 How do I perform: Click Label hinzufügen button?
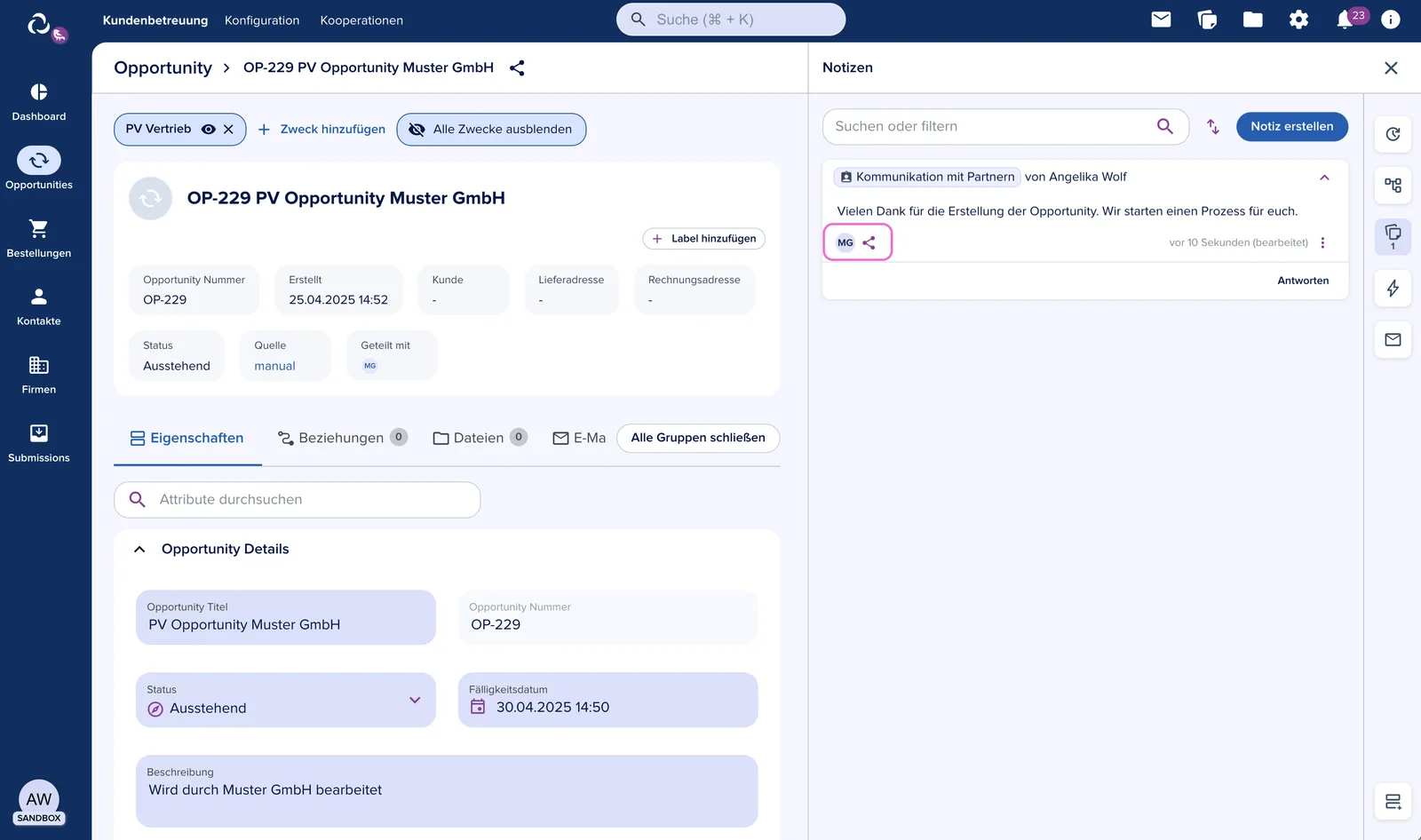tap(703, 239)
